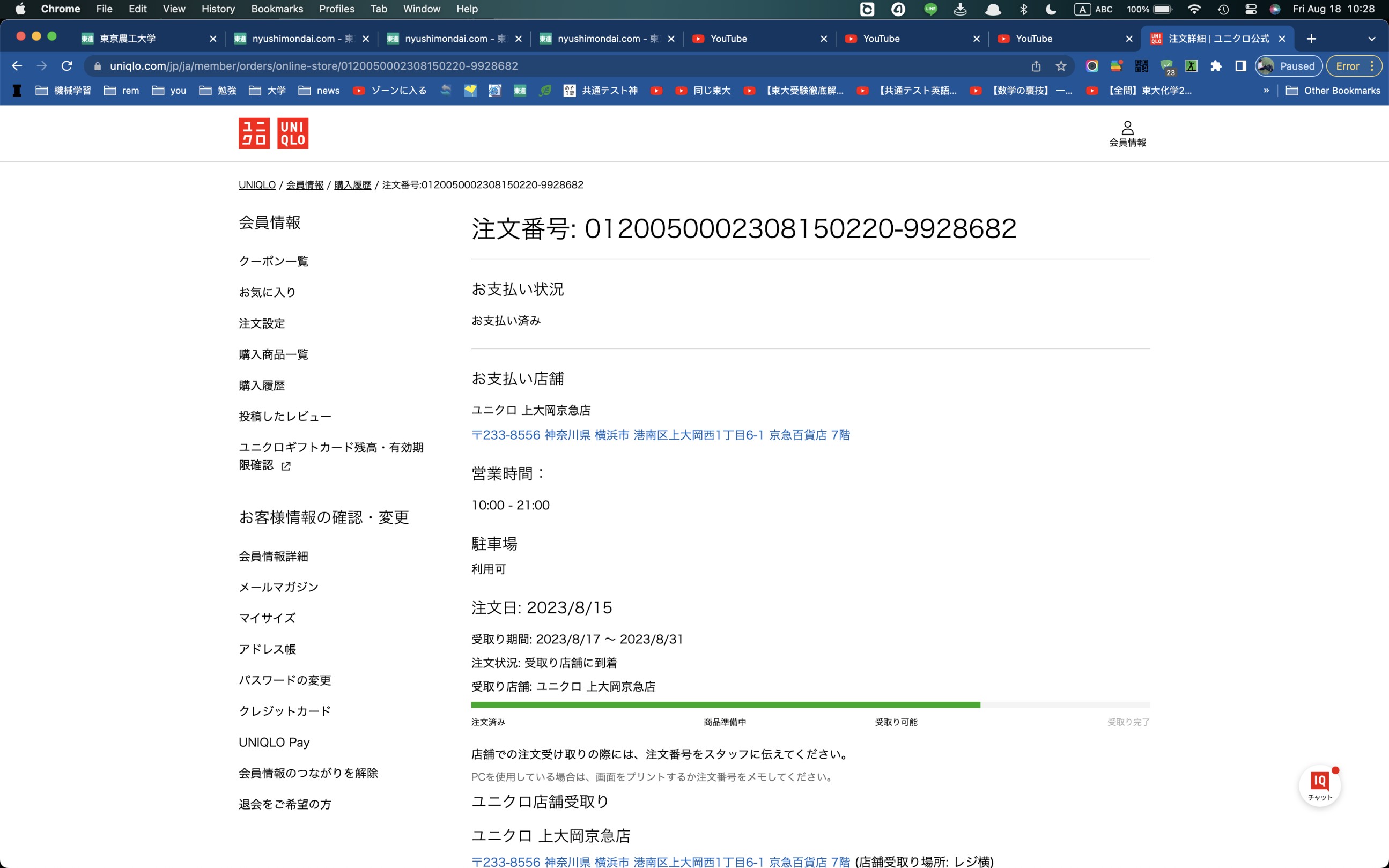Show hidden bookmarks with the double chevron

click(x=1266, y=90)
